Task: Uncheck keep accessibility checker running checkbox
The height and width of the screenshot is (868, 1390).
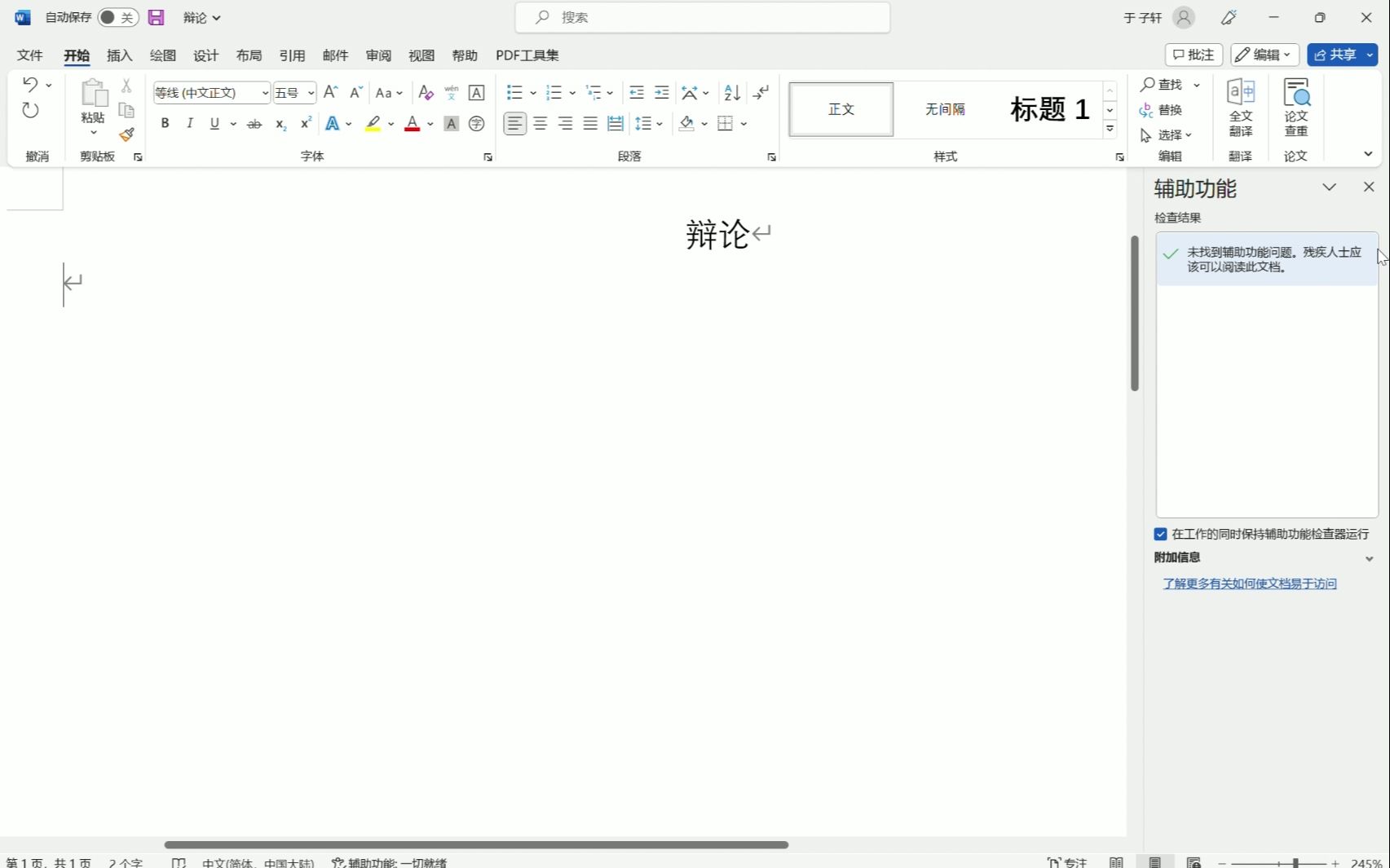Action: point(1161,534)
